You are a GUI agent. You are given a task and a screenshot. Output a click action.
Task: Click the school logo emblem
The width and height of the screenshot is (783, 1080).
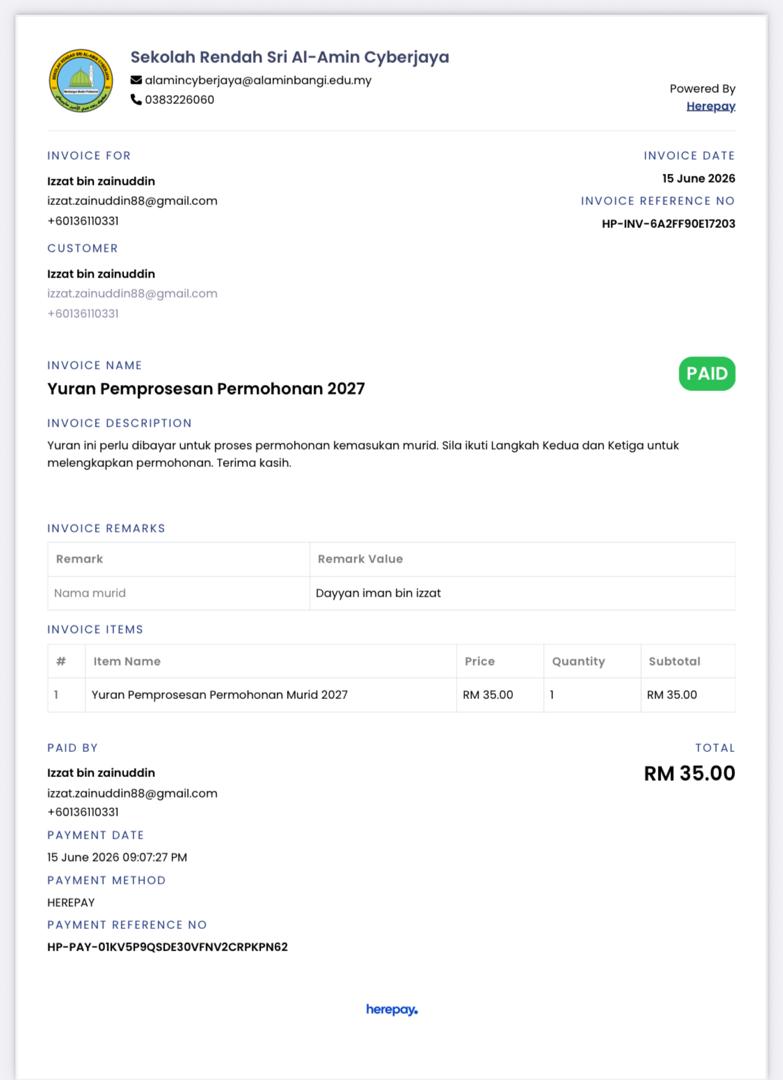pyautogui.click(x=81, y=80)
